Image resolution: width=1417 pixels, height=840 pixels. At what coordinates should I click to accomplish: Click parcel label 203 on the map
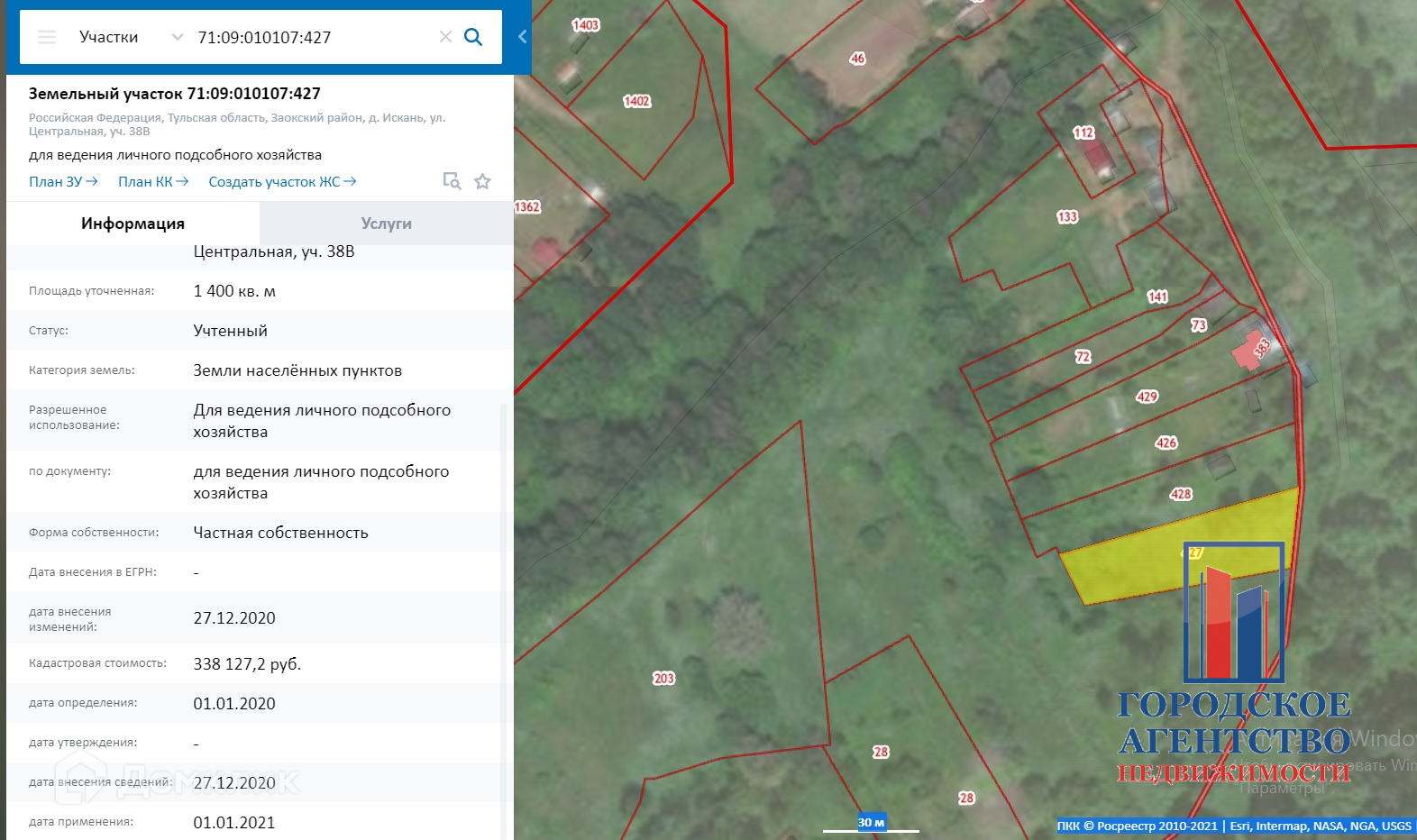664,678
